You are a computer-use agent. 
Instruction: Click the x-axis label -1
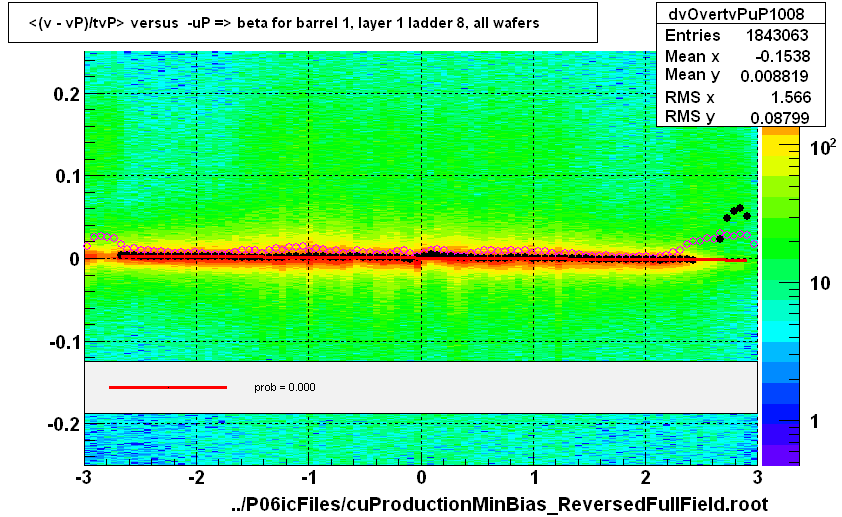tap(308, 477)
